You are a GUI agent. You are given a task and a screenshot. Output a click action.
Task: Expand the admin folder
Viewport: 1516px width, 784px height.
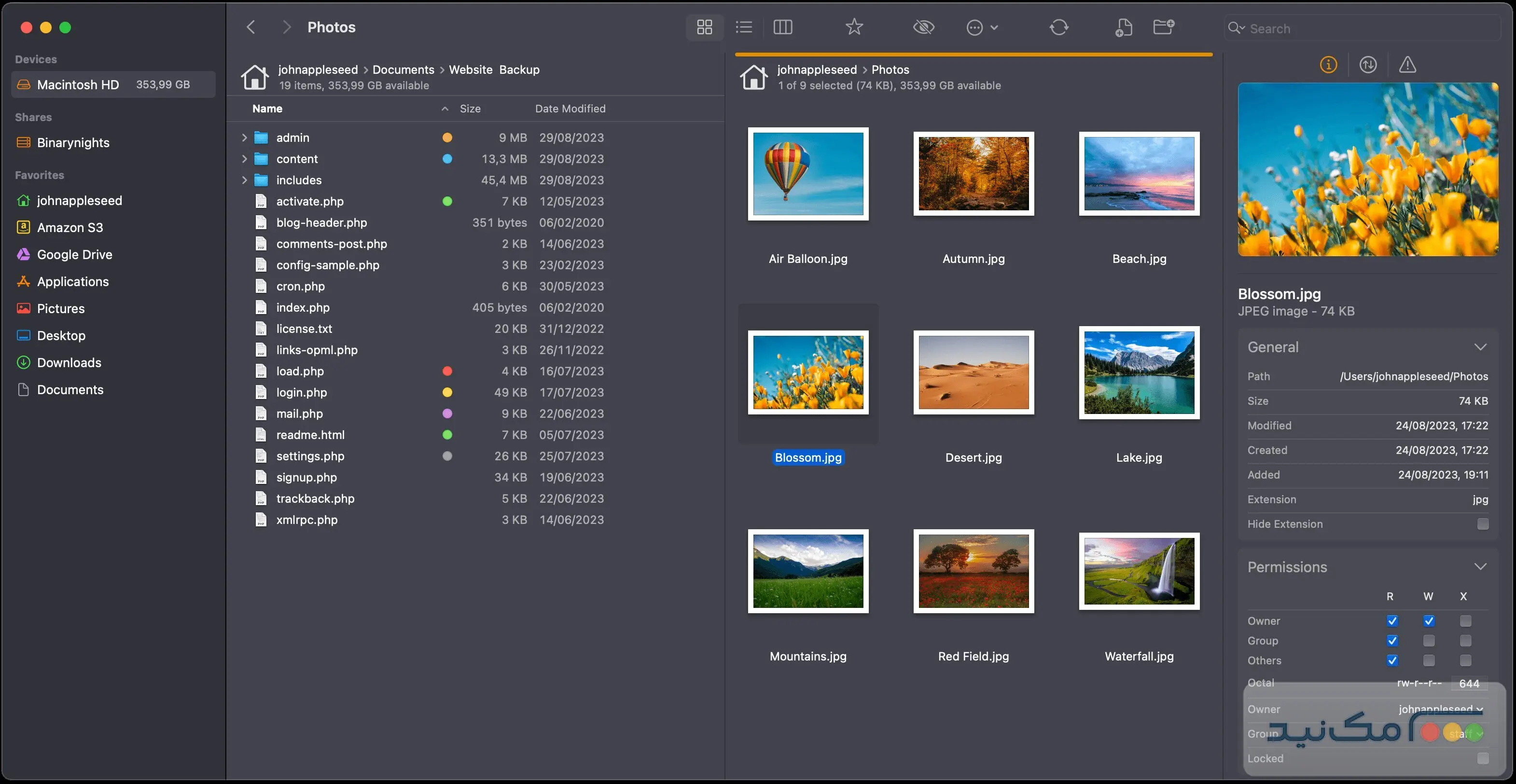(x=244, y=138)
